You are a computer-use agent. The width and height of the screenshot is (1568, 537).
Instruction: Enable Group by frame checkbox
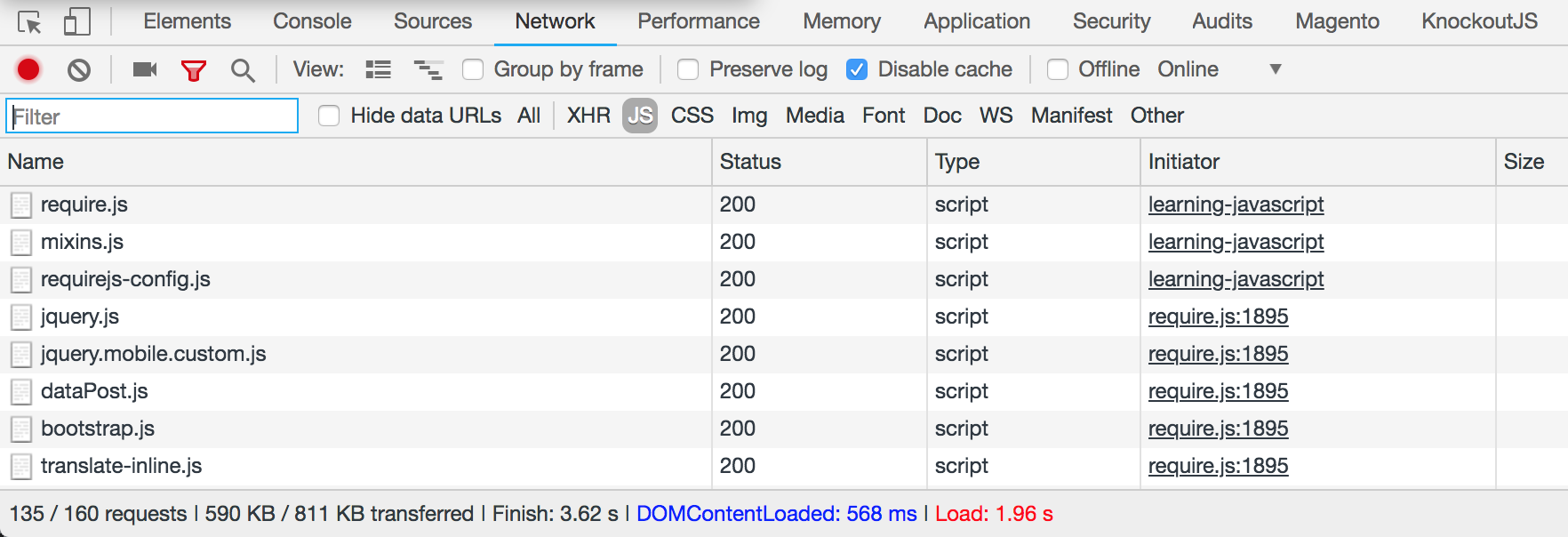(473, 69)
